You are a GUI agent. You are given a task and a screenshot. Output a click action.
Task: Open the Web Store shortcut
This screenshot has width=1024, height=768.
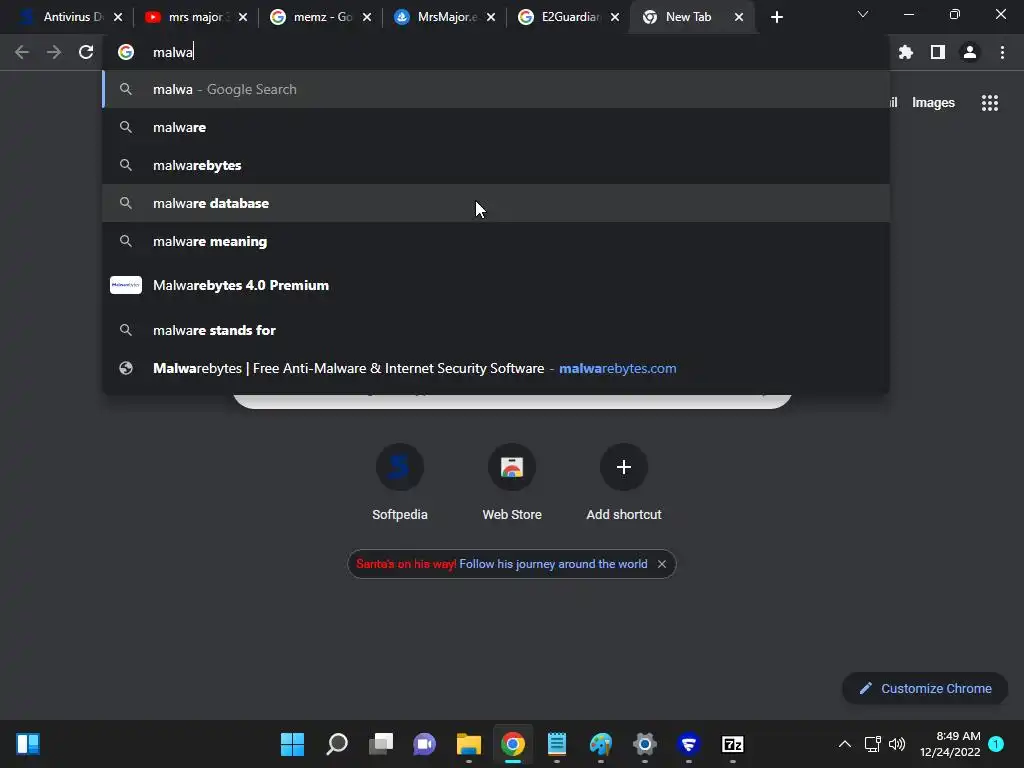512,483
